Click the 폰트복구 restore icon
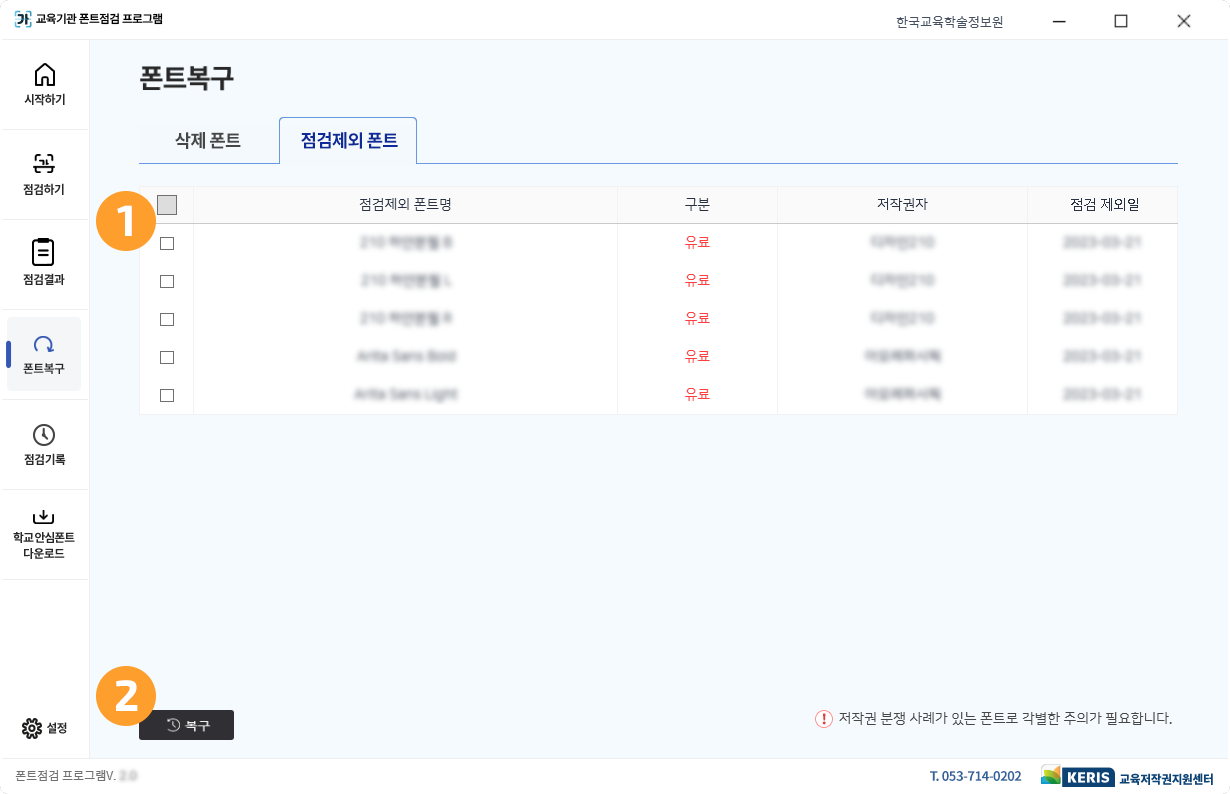This screenshot has height=794, width=1230. [44, 345]
